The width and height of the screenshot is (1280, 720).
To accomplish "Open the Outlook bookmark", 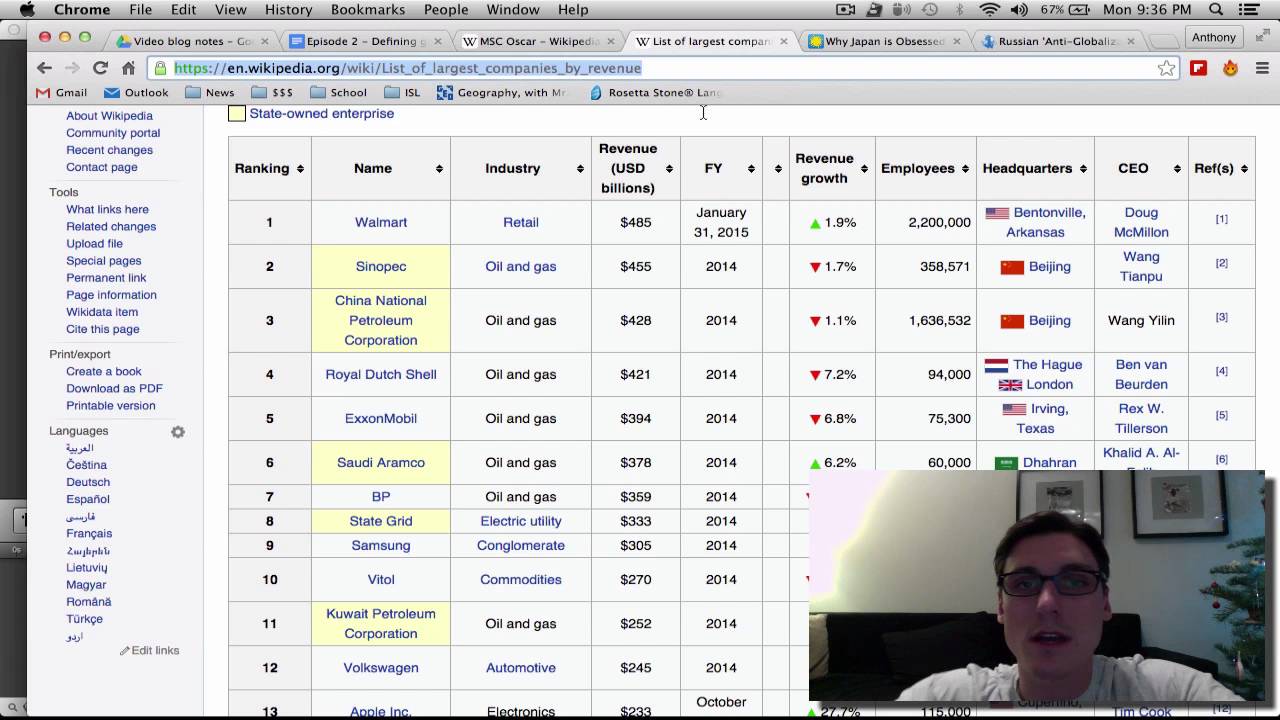I will [135, 93].
